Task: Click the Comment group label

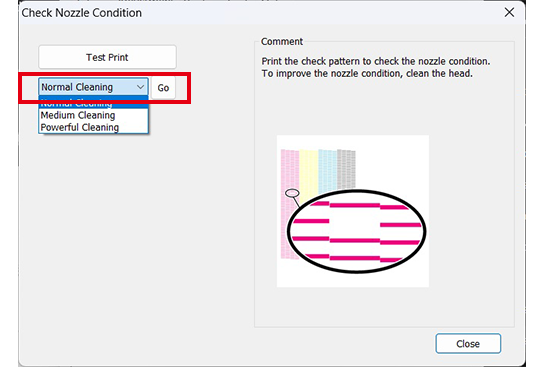Action: click(x=282, y=42)
